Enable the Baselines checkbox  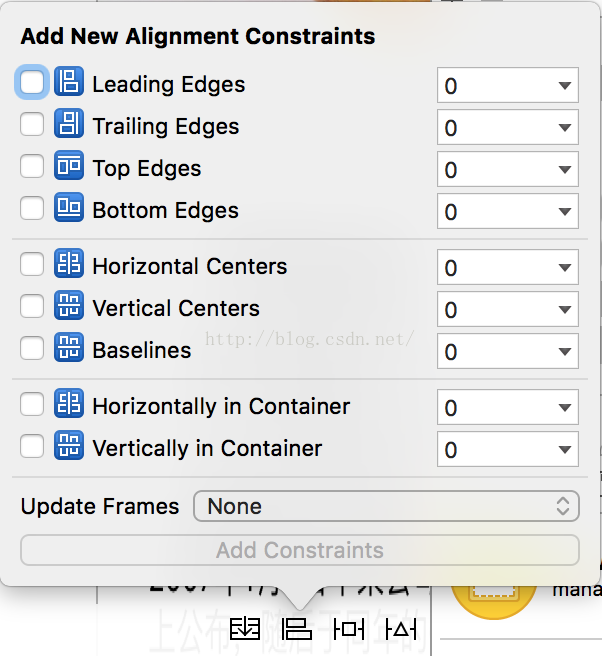(32, 349)
